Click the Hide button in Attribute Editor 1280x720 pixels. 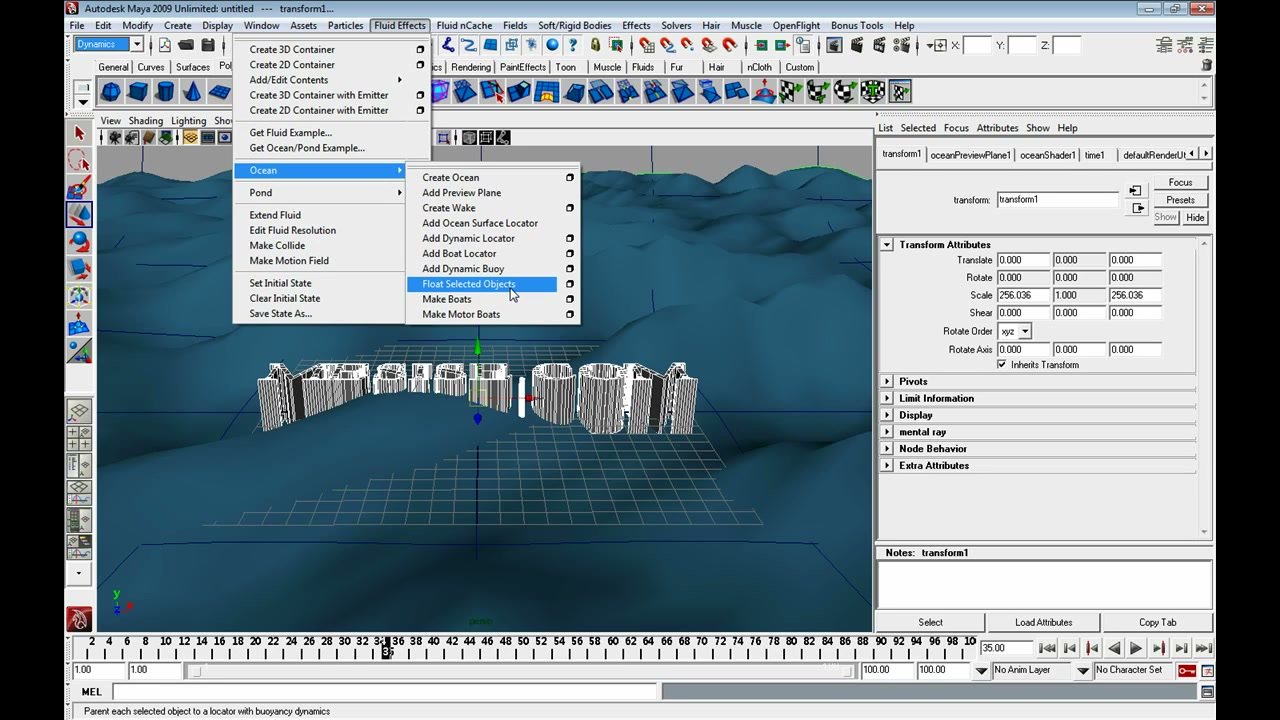(1195, 217)
